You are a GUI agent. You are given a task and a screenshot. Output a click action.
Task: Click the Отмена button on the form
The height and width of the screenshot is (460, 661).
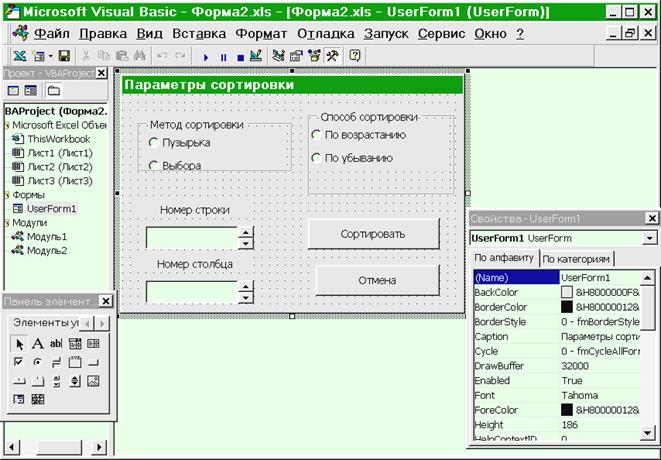click(x=377, y=280)
